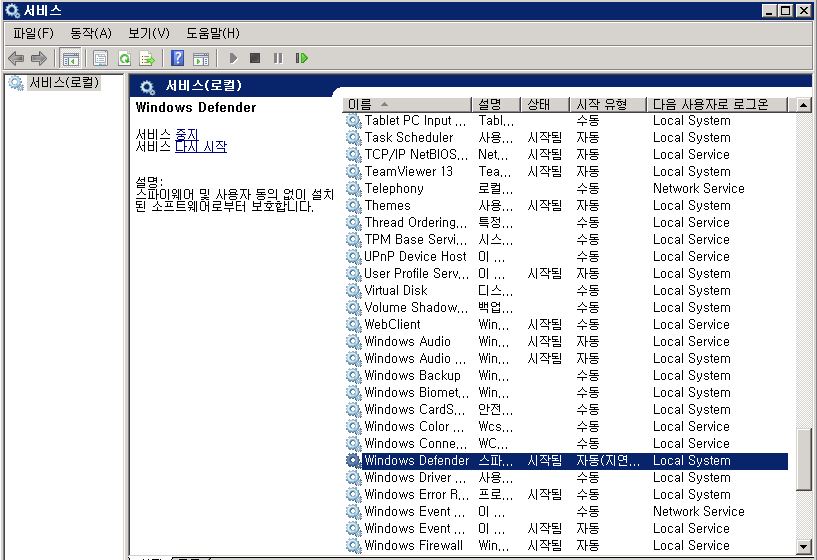
Task: Select the Windows Error R... row
Action: 565,494
